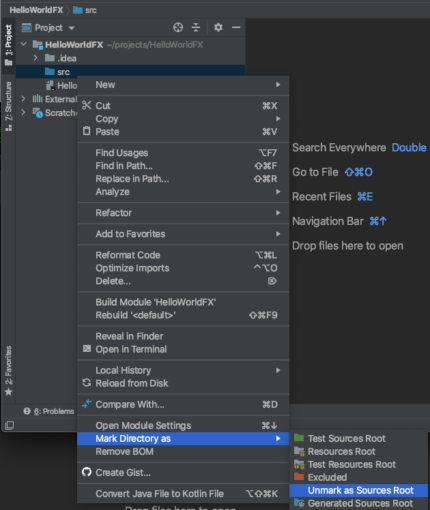Viewport: 430px width, 510px height.
Task: Click the locate/select opened file crosshair icon
Action: coord(178,27)
